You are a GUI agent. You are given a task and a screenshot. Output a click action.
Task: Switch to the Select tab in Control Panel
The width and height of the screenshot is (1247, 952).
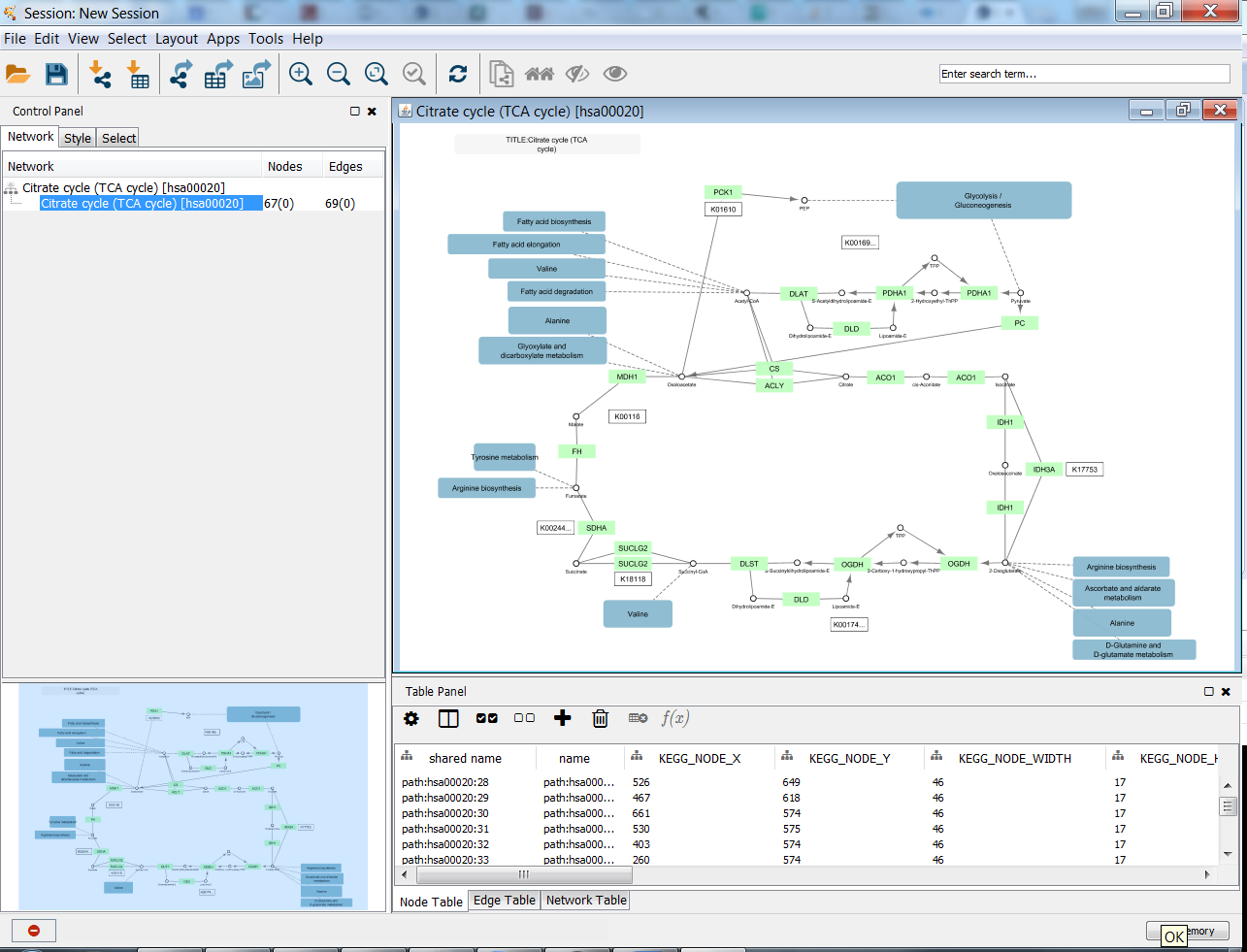click(x=118, y=138)
